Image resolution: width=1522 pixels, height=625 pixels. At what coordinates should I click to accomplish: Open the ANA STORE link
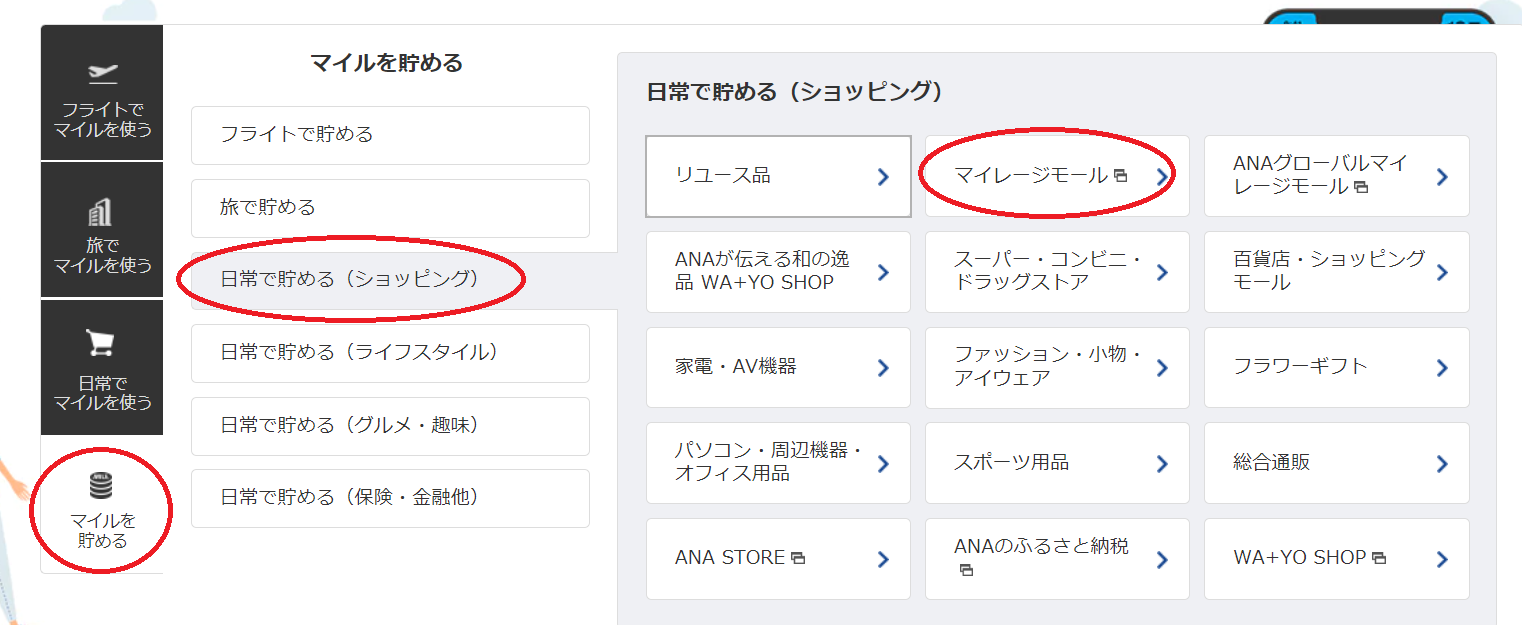[x=778, y=559]
